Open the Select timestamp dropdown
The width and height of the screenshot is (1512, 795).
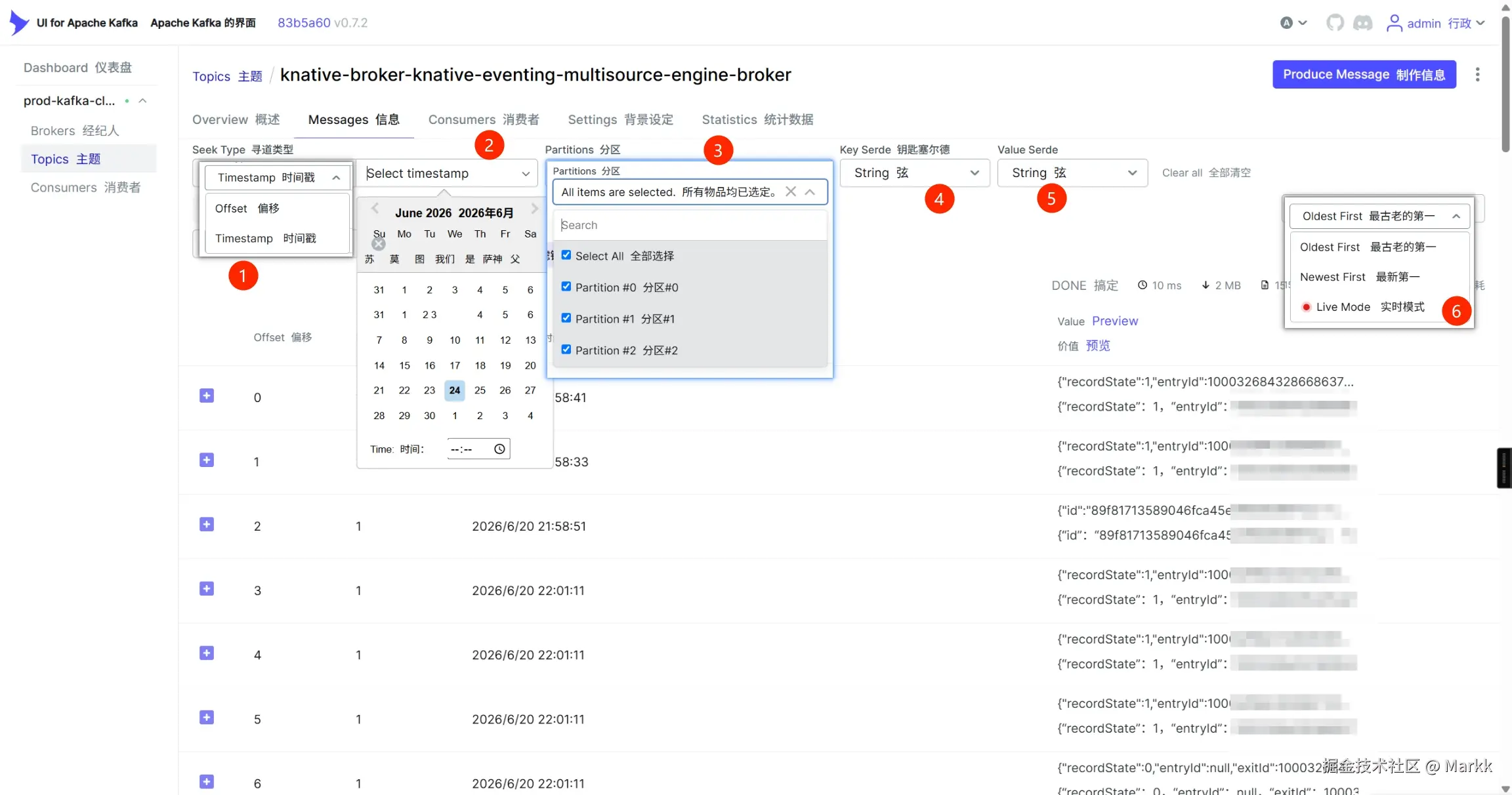click(x=448, y=173)
